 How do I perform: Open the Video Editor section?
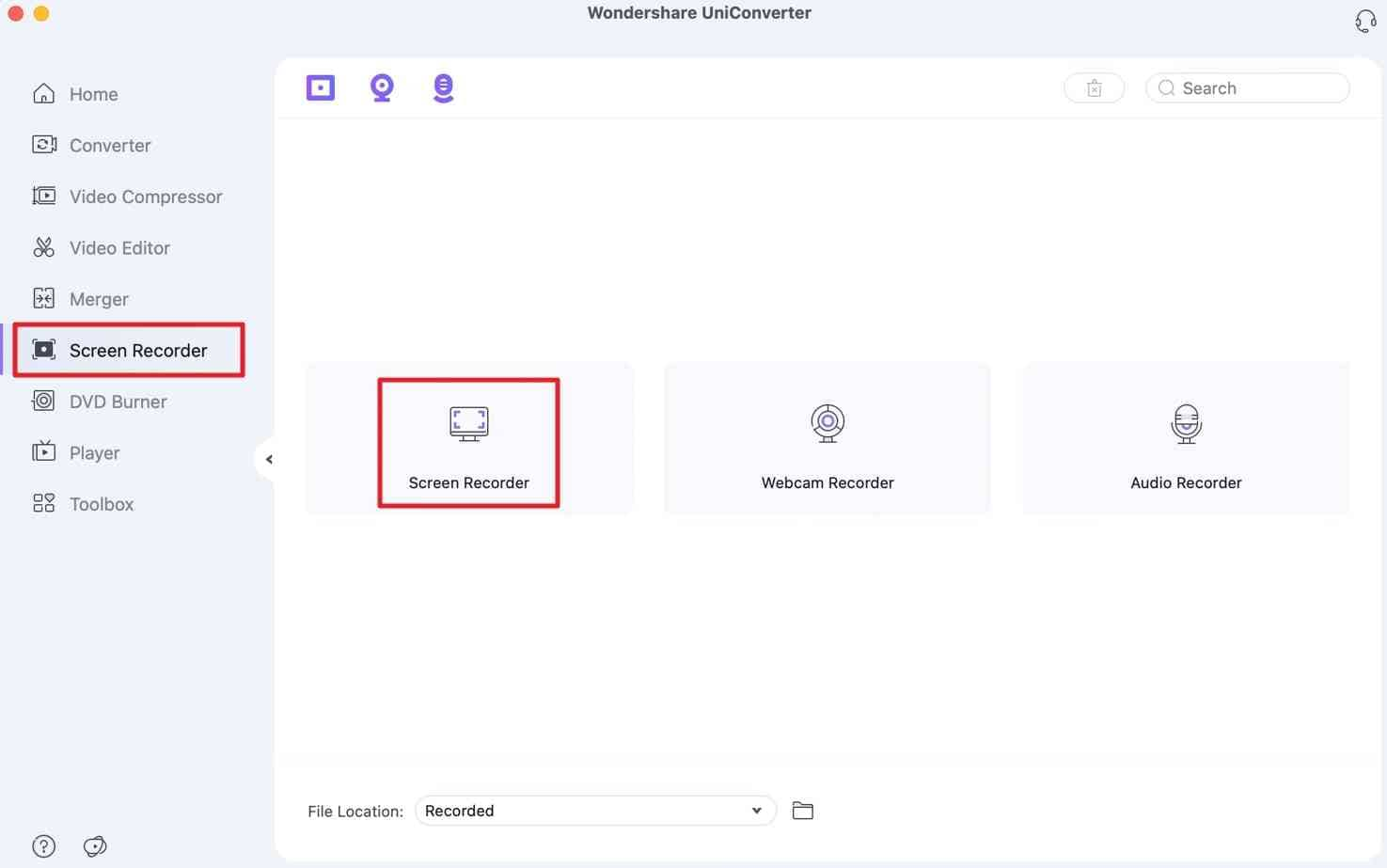click(x=101, y=247)
